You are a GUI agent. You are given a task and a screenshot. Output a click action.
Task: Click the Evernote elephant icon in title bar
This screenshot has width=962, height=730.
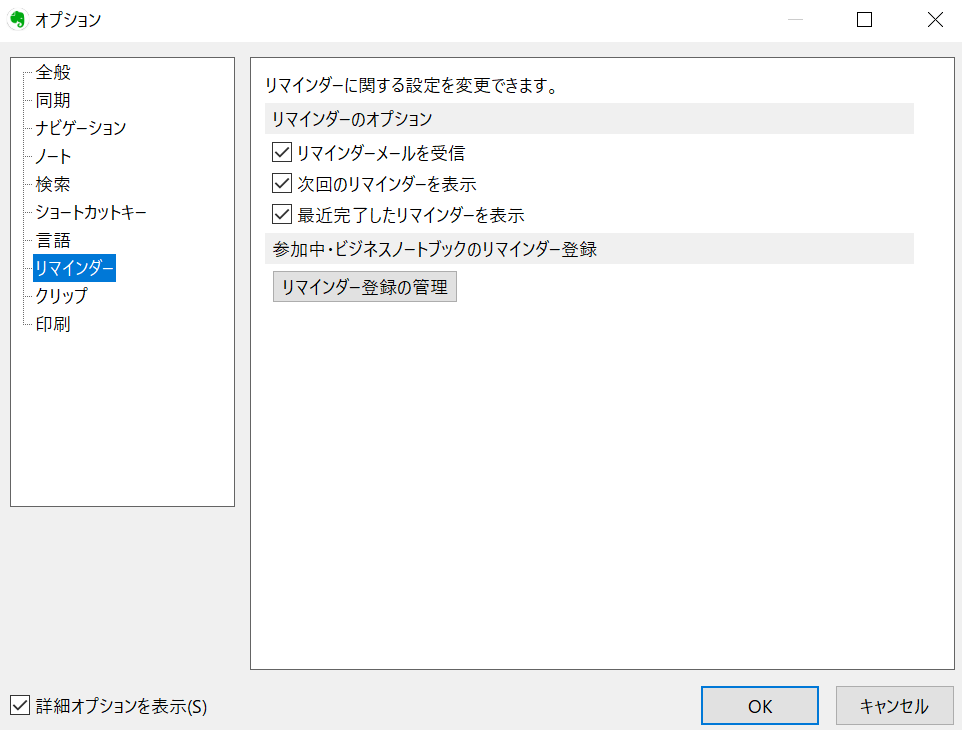click(17, 19)
